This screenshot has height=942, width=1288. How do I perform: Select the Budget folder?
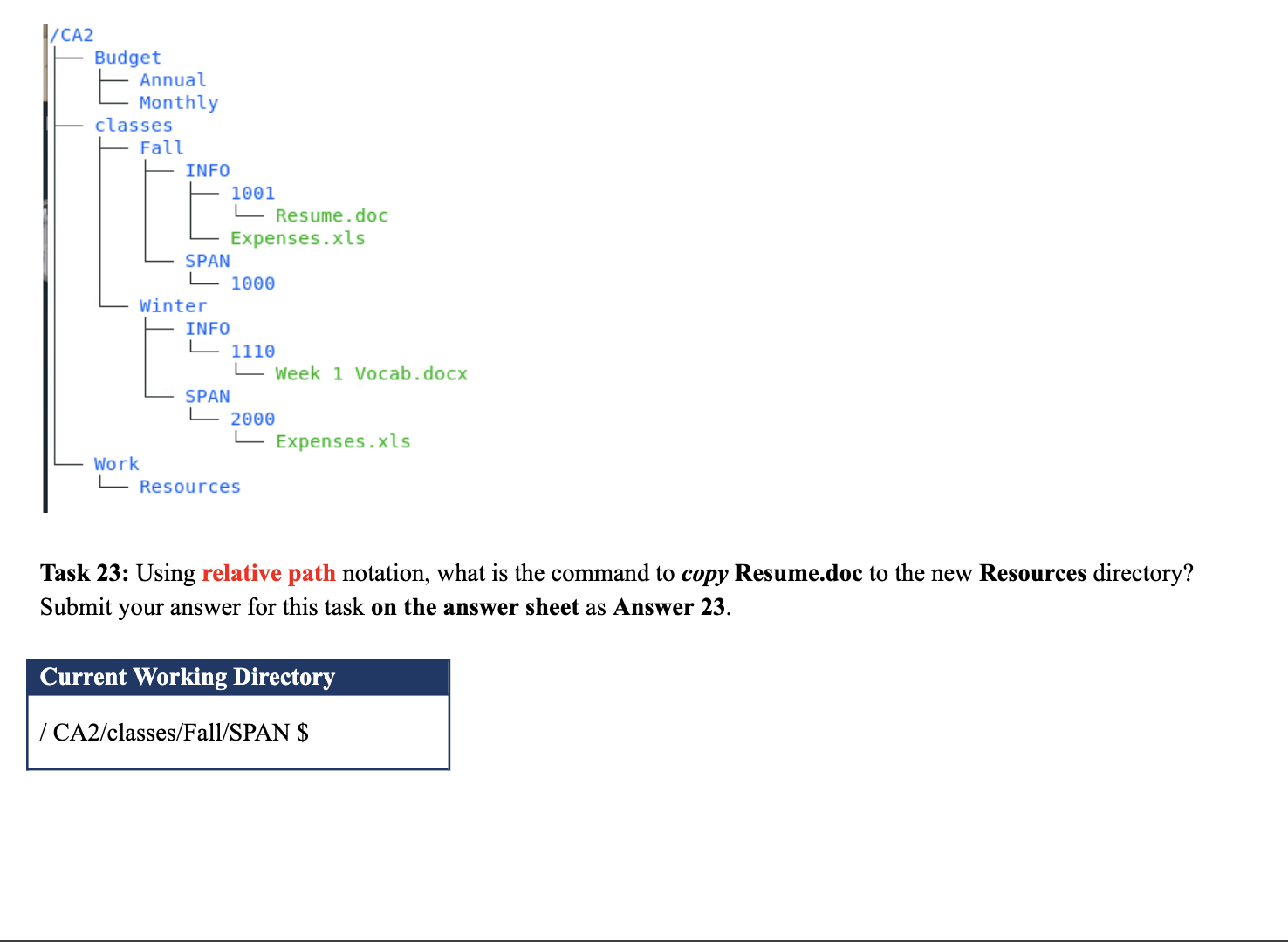tap(127, 57)
